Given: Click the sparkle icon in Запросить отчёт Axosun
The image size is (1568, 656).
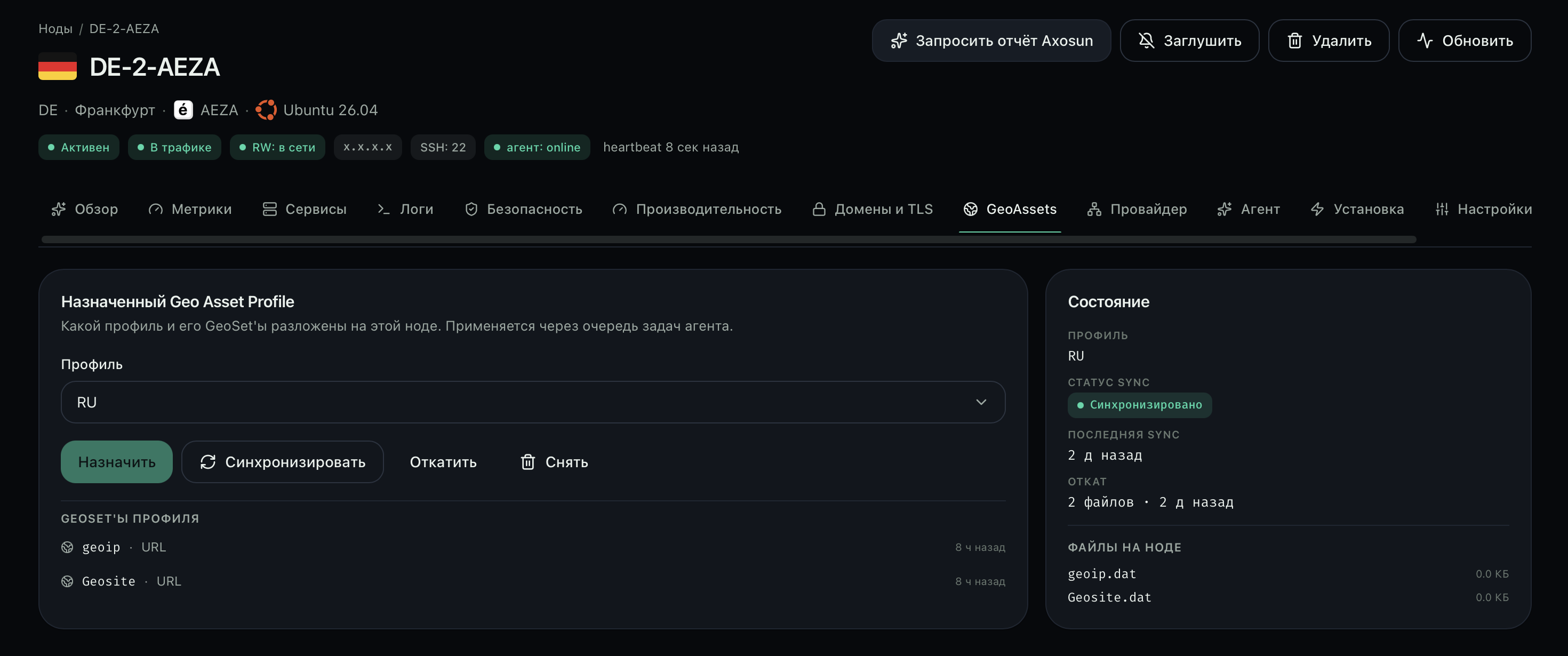Looking at the screenshot, I should point(899,41).
